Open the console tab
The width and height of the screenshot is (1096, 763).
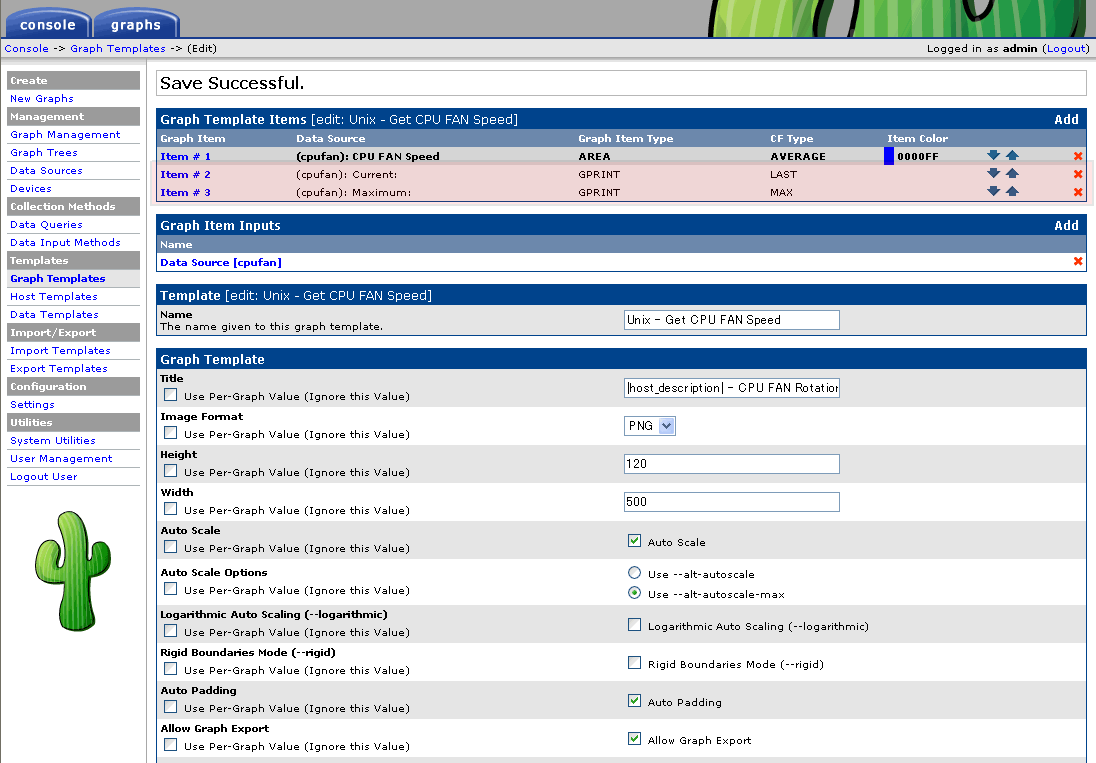pyautogui.click(x=47, y=24)
